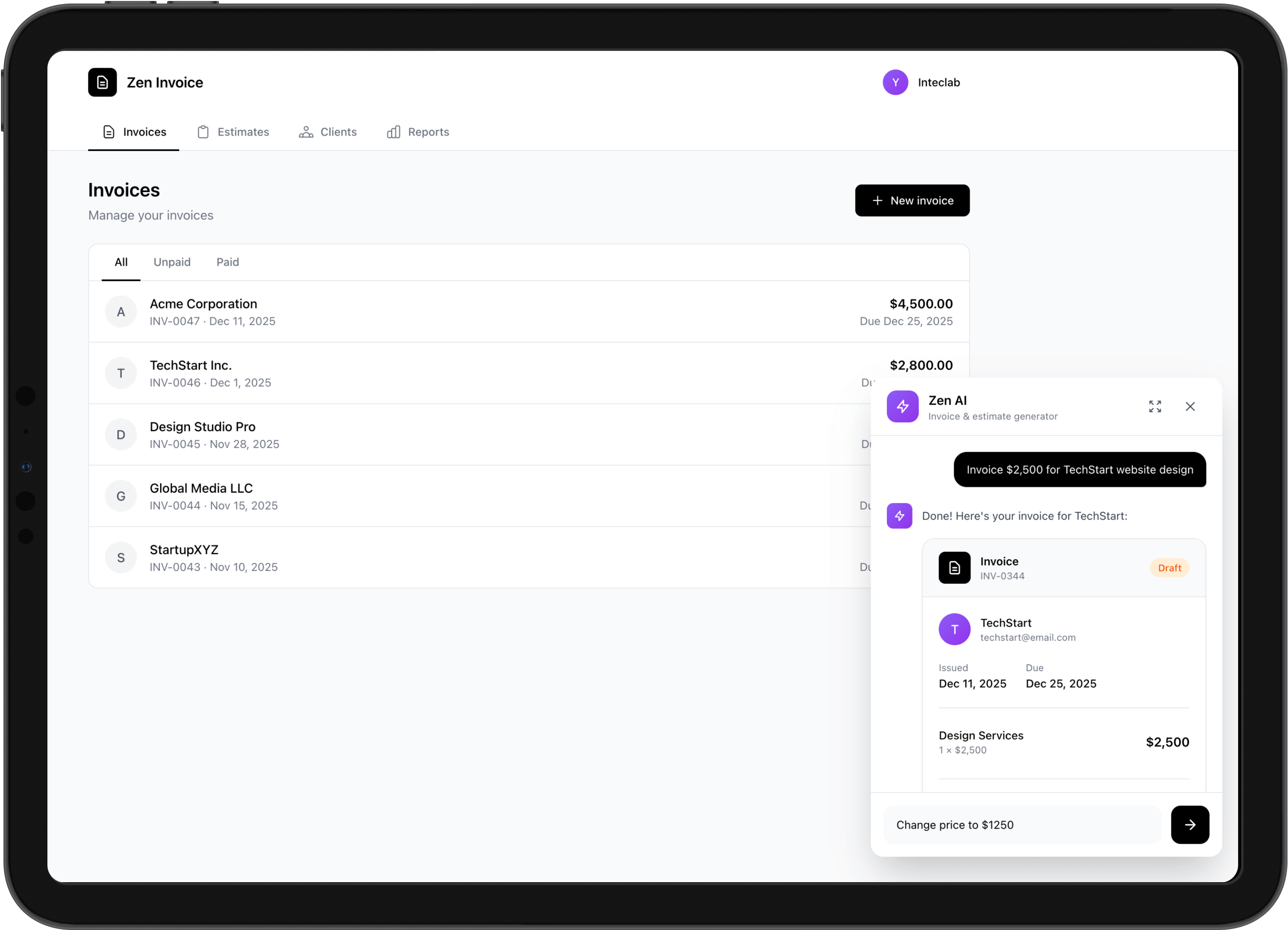Click the sent message about TechStart website design

click(1079, 470)
